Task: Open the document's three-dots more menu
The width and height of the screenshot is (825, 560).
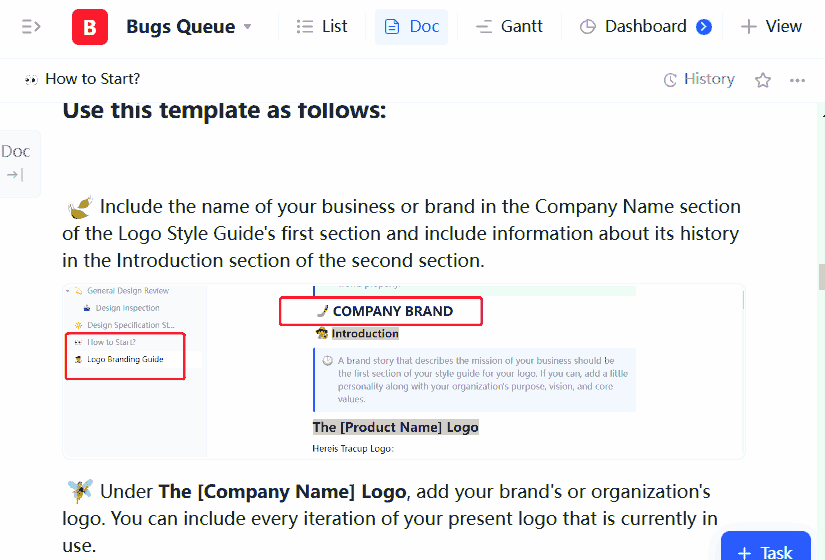Action: (x=797, y=80)
